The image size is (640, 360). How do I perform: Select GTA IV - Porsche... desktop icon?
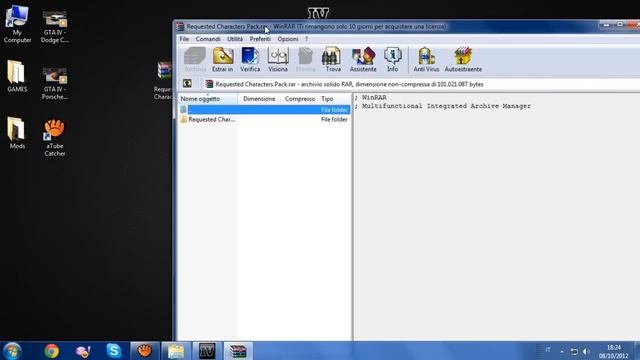coord(55,84)
